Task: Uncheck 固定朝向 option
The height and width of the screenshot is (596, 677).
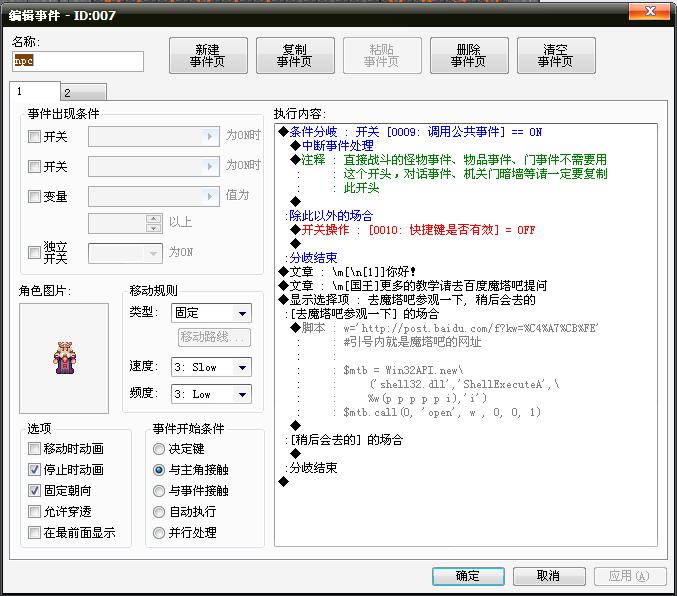Action: click(34, 491)
